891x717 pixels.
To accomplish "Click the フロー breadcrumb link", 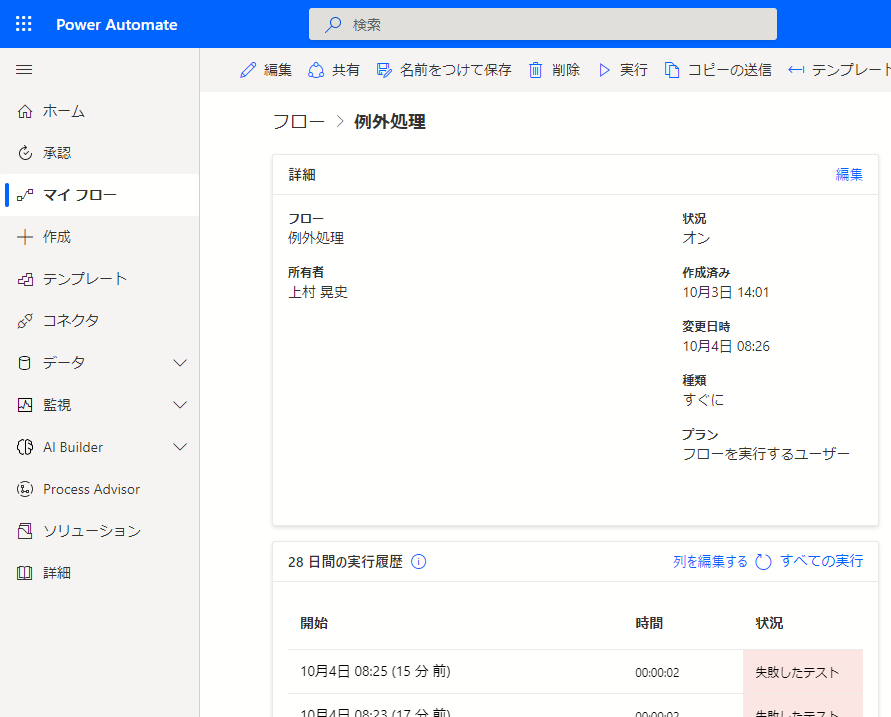I will point(299,122).
